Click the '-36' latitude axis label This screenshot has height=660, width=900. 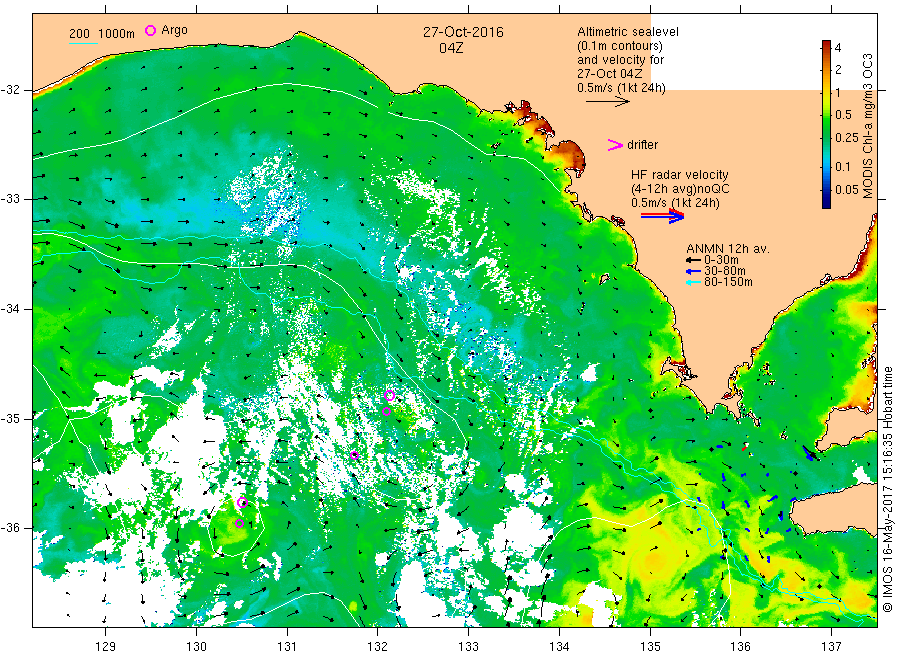[9, 527]
